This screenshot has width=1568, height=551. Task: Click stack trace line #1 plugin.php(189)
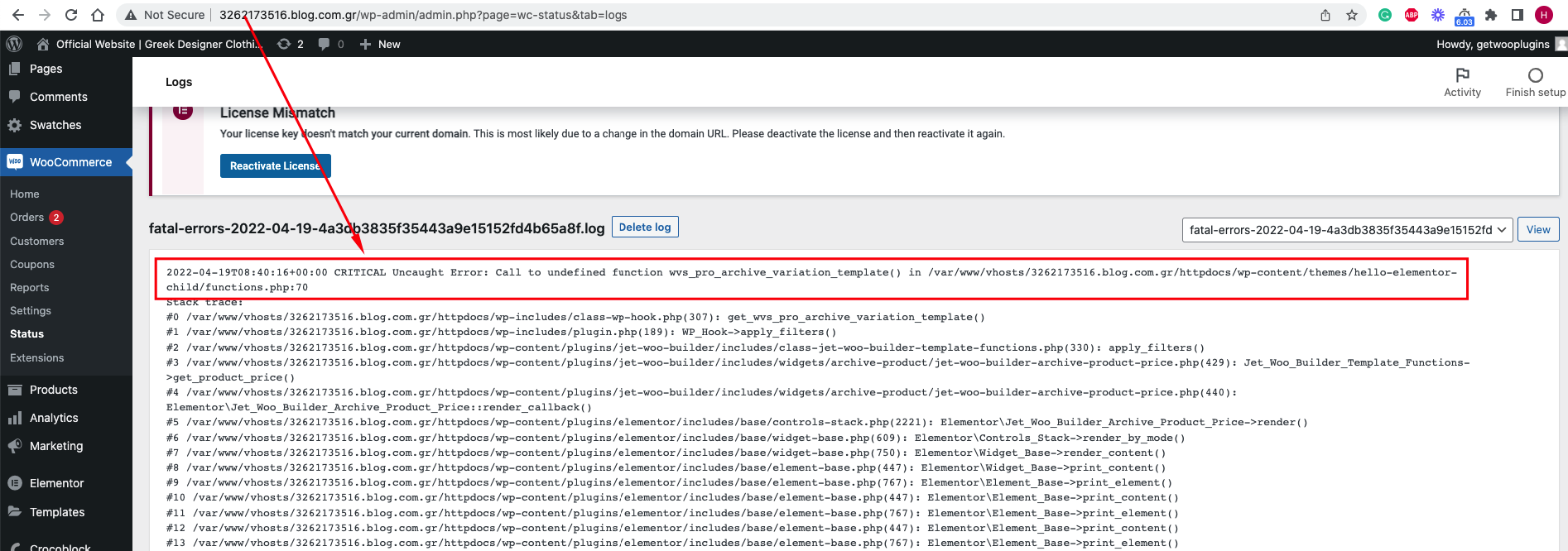501,332
